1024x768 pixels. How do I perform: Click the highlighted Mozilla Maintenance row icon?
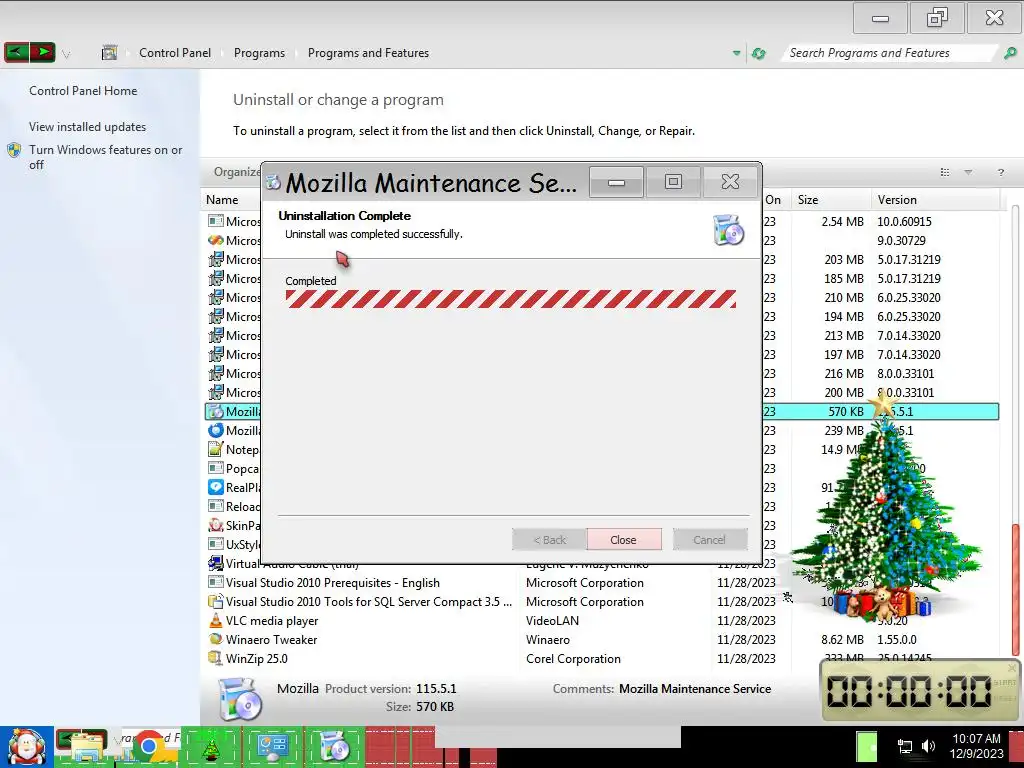click(x=216, y=411)
